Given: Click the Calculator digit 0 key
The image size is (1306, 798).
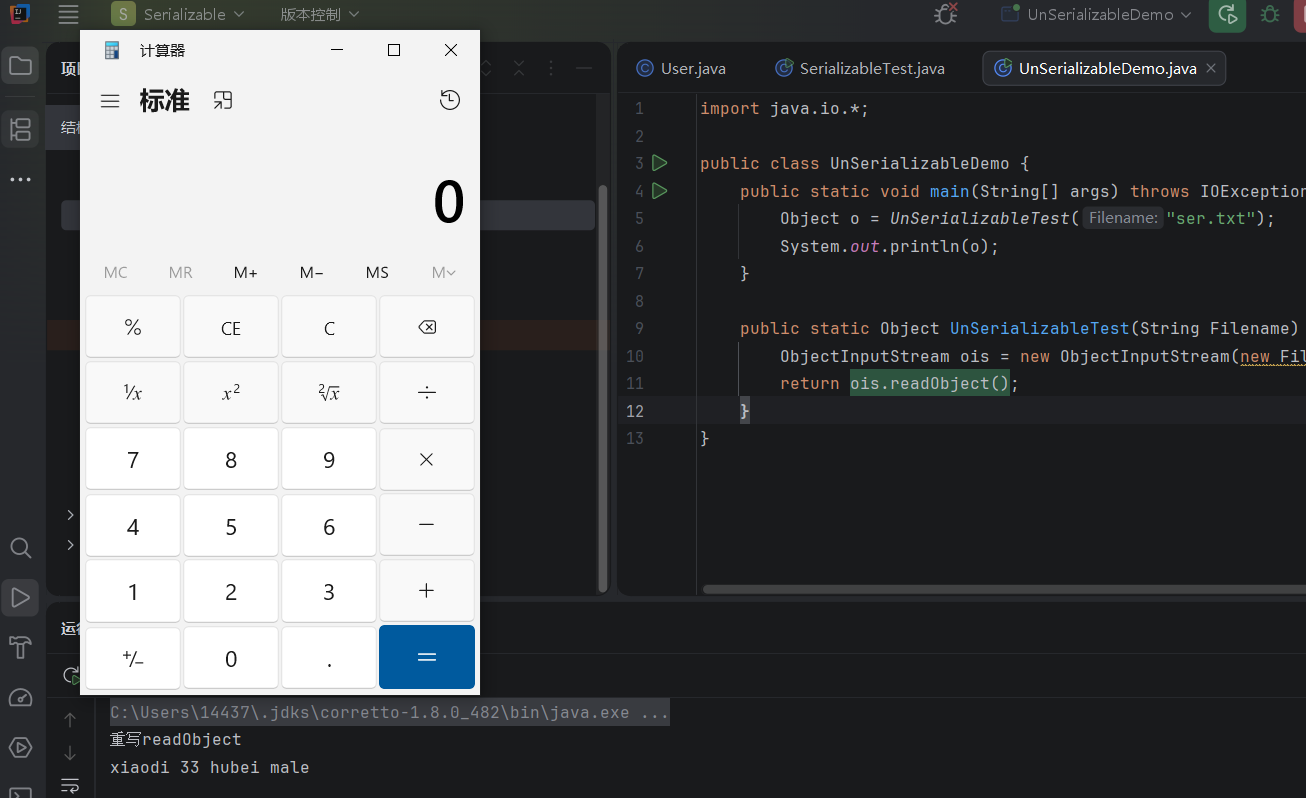Looking at the screenshot, I should click(x=231, y=657).
